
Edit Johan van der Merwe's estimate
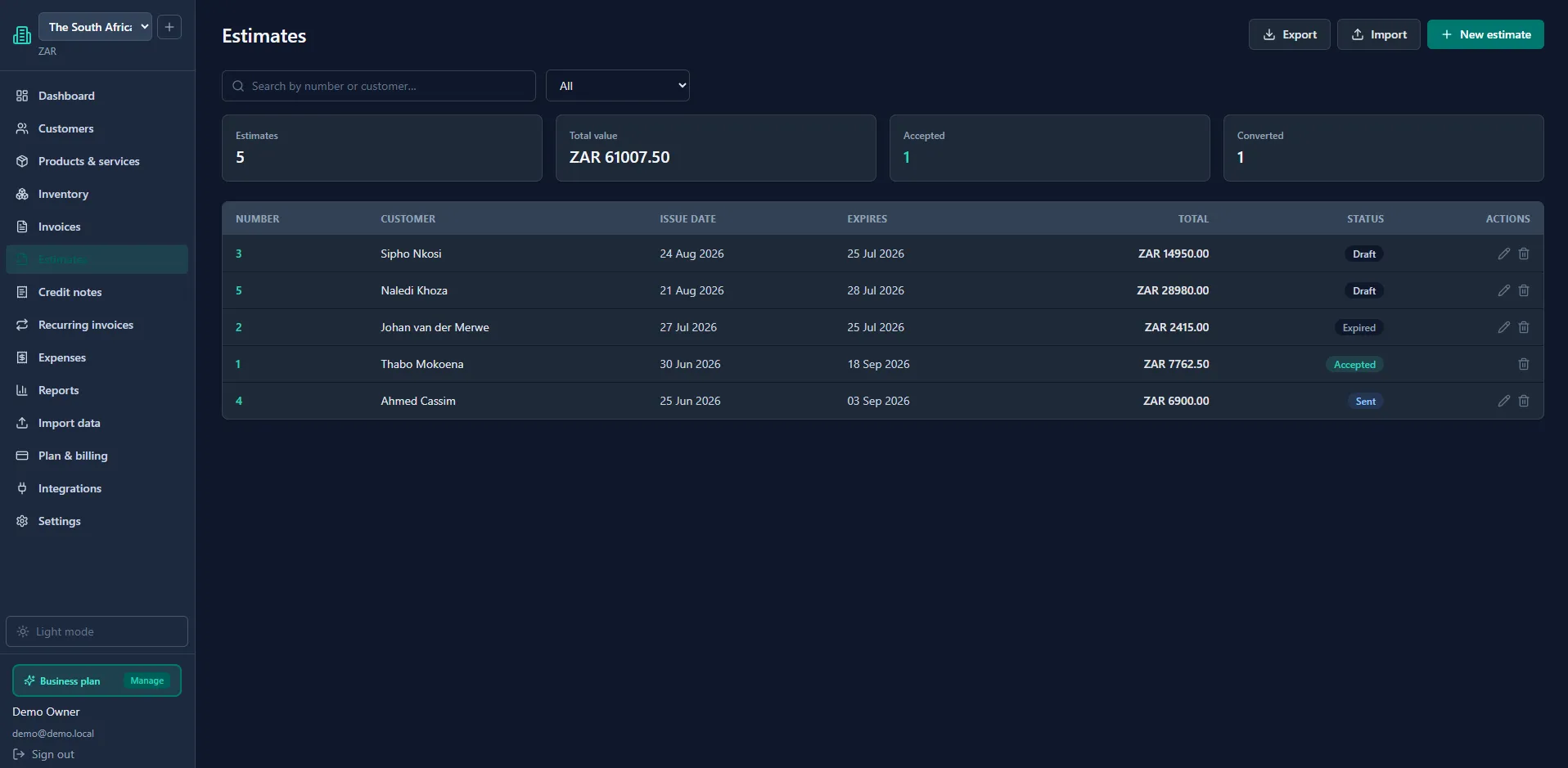pyautogui.click(x=1503, y=327)
